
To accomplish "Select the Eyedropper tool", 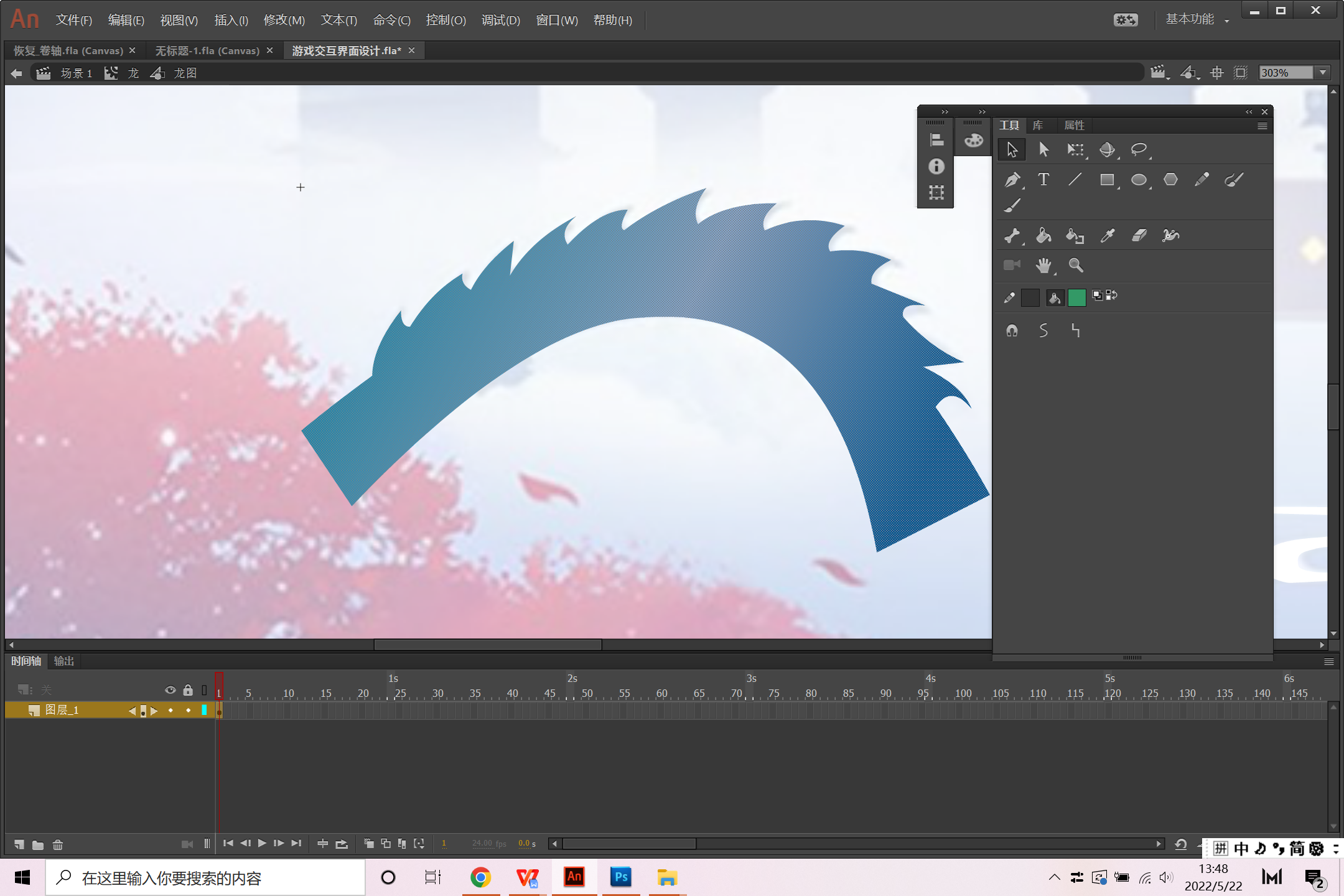I will 1107,235.
